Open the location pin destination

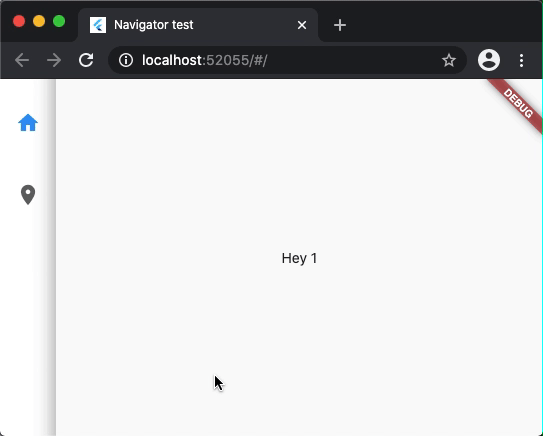pos(28,195)
